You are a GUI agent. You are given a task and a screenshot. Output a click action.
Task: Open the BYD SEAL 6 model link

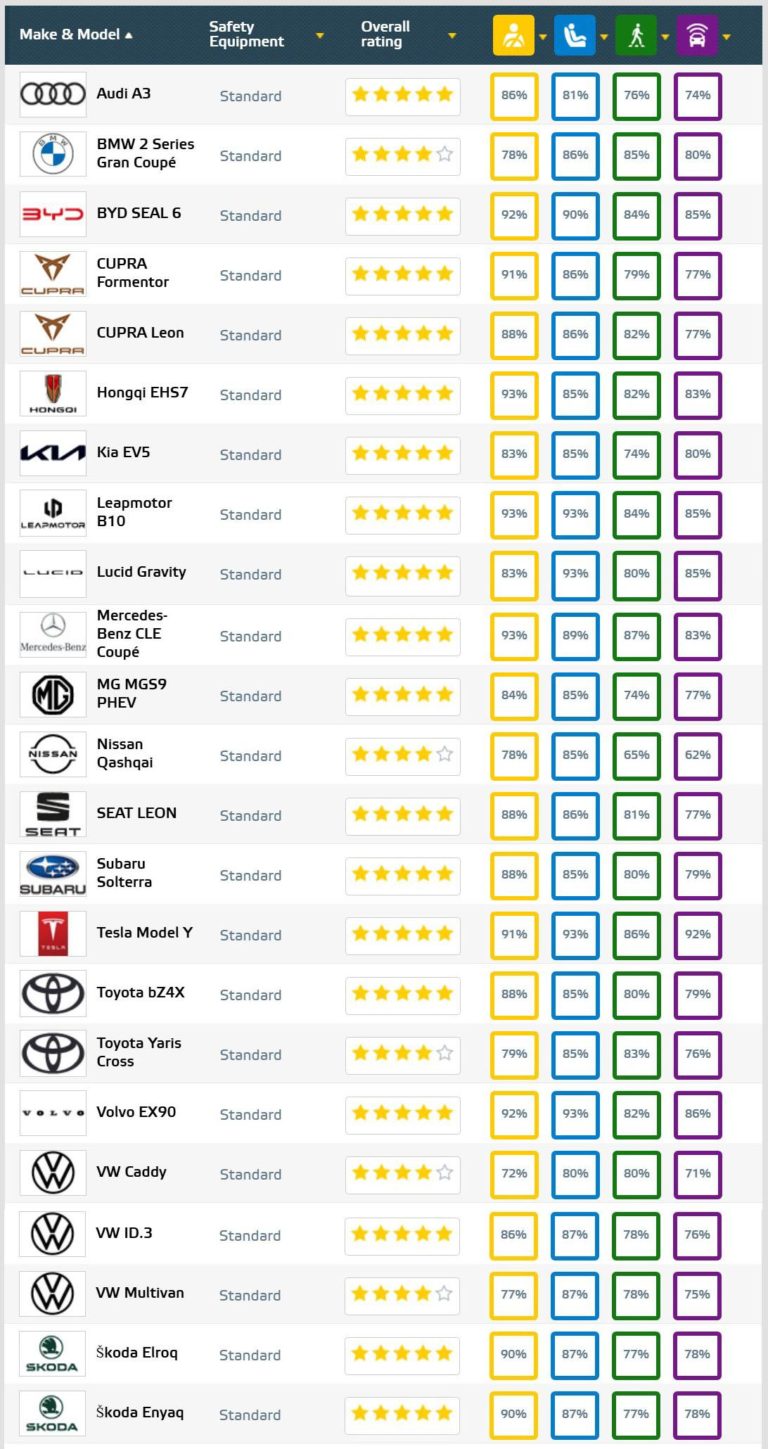coord(138,214)
